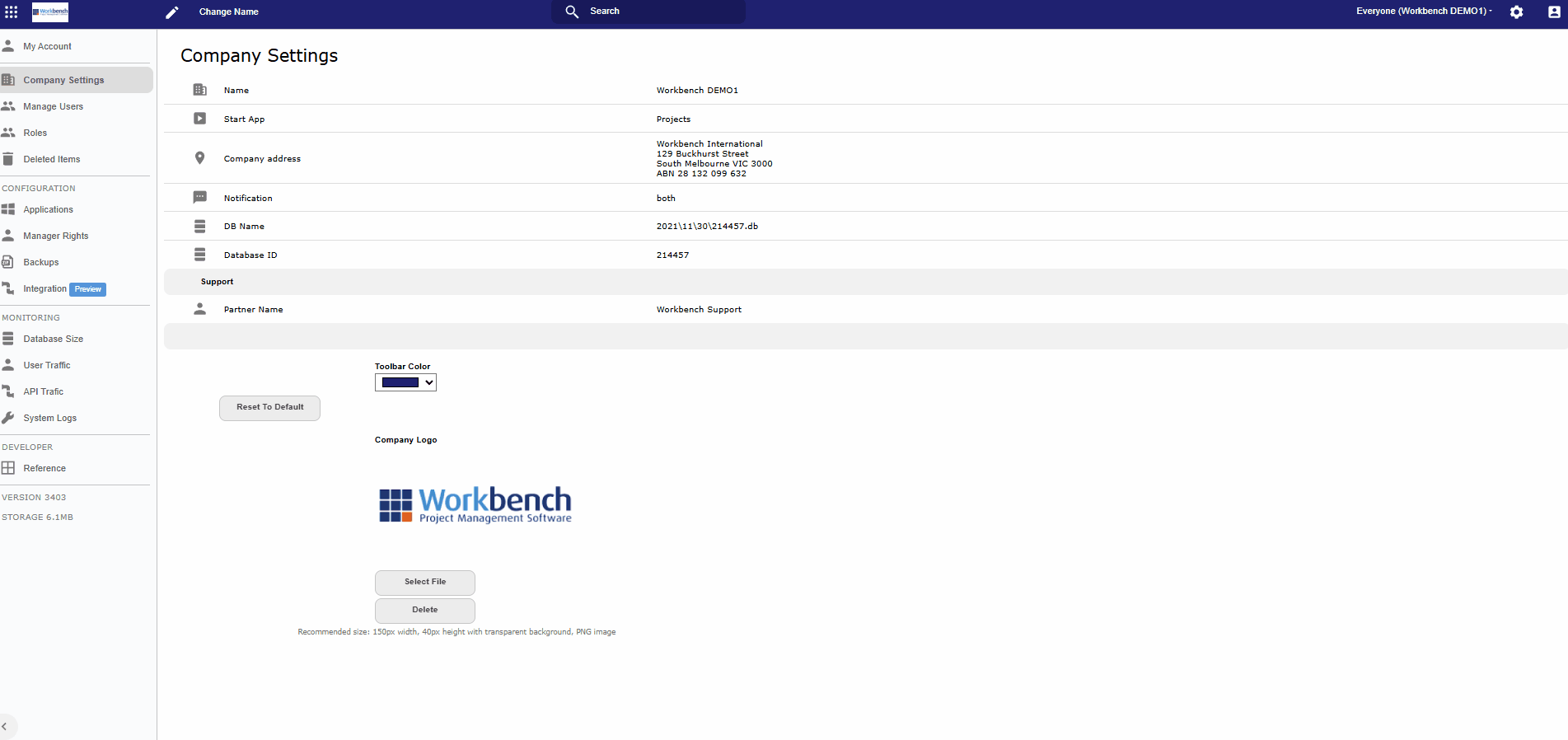Image resolution: width=1568 pixels, height=740 pixels.
Task: Click the Backups icon in sidebar
Action: point(8,262)
